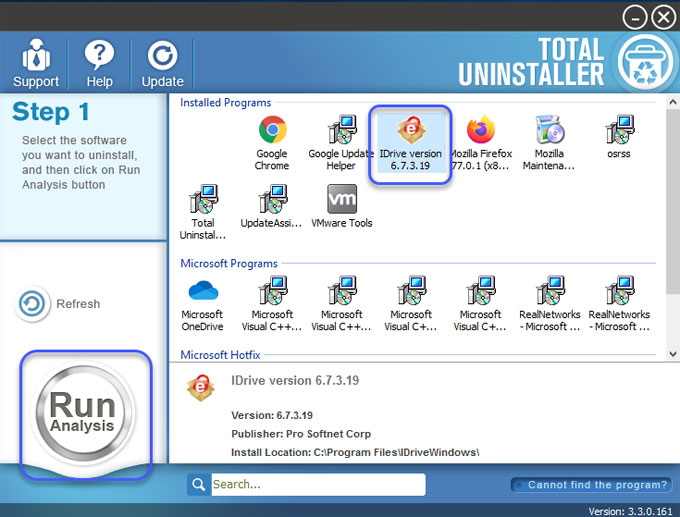Click 'Cannot find the program?' button
The height and width of the screenshot is (517, 680).
[x=592, y=484]
